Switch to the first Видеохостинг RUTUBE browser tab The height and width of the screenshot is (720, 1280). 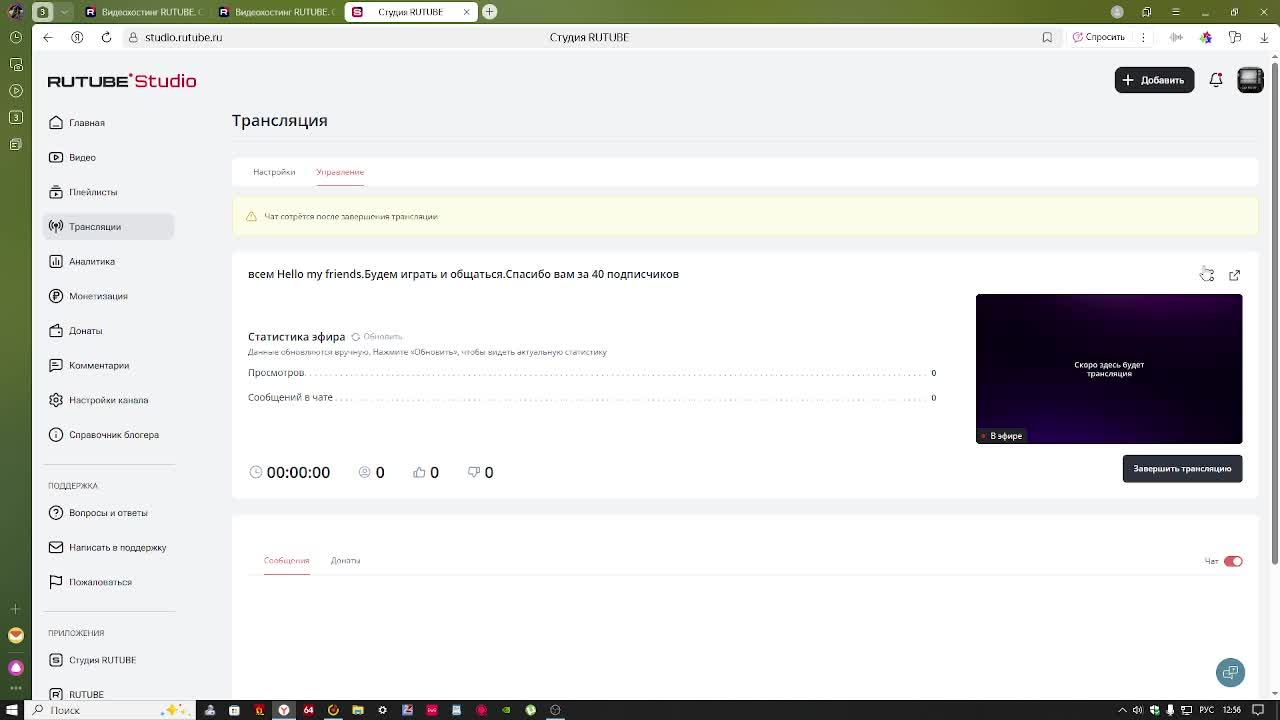(143, 12)
